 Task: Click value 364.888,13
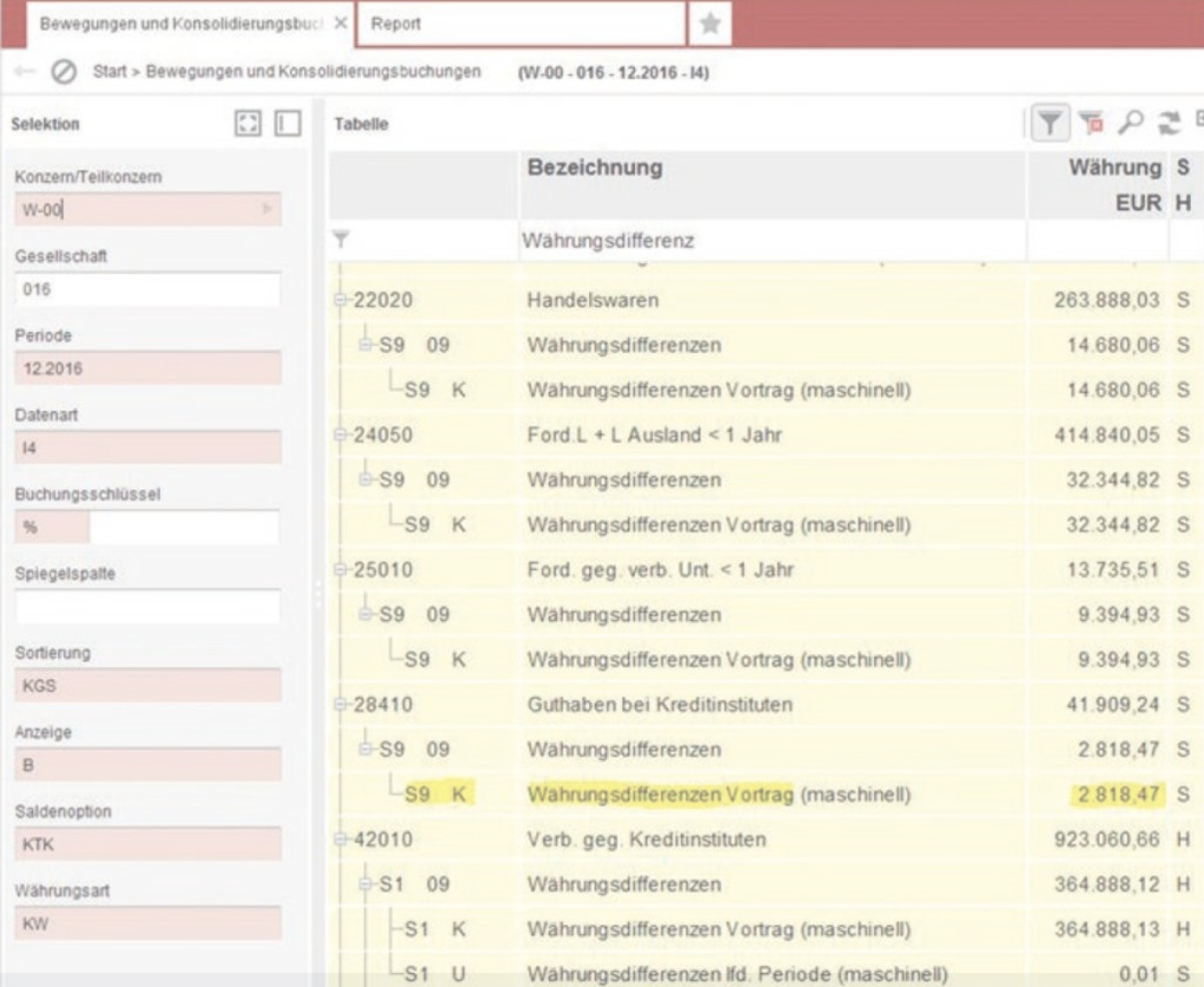(x=1107, y=929)
